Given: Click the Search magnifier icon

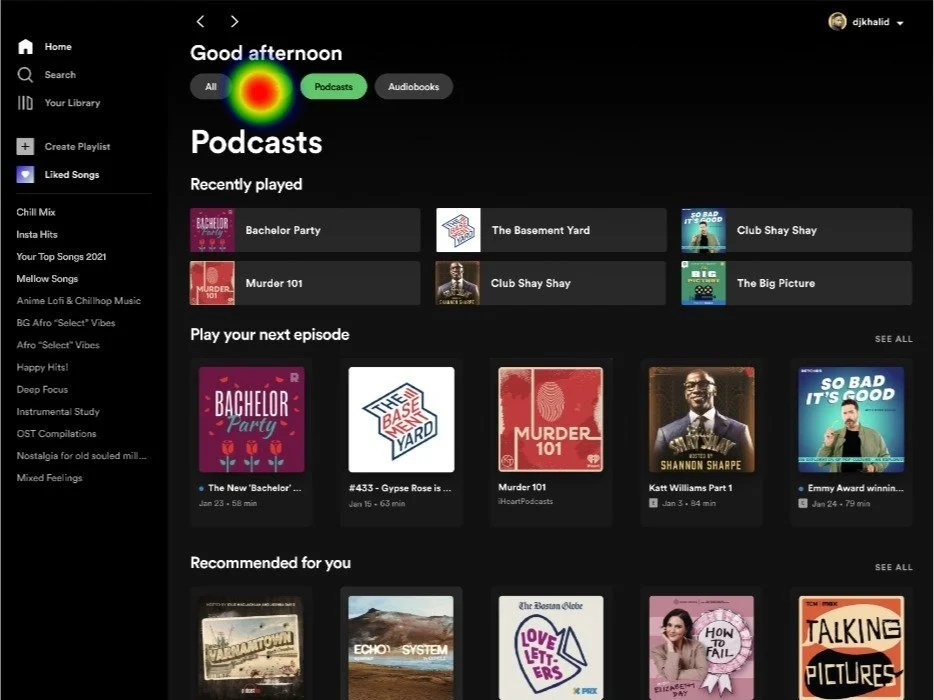Looking at the screenshot, I should click(25, 74).
